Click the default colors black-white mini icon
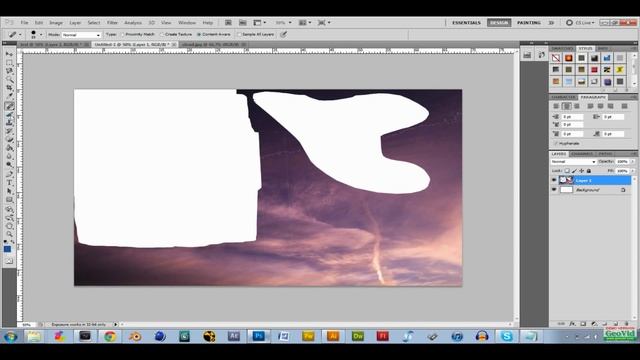Image resolution: width=640 pixels, height=360 pixels. click(x=6, y=242)
